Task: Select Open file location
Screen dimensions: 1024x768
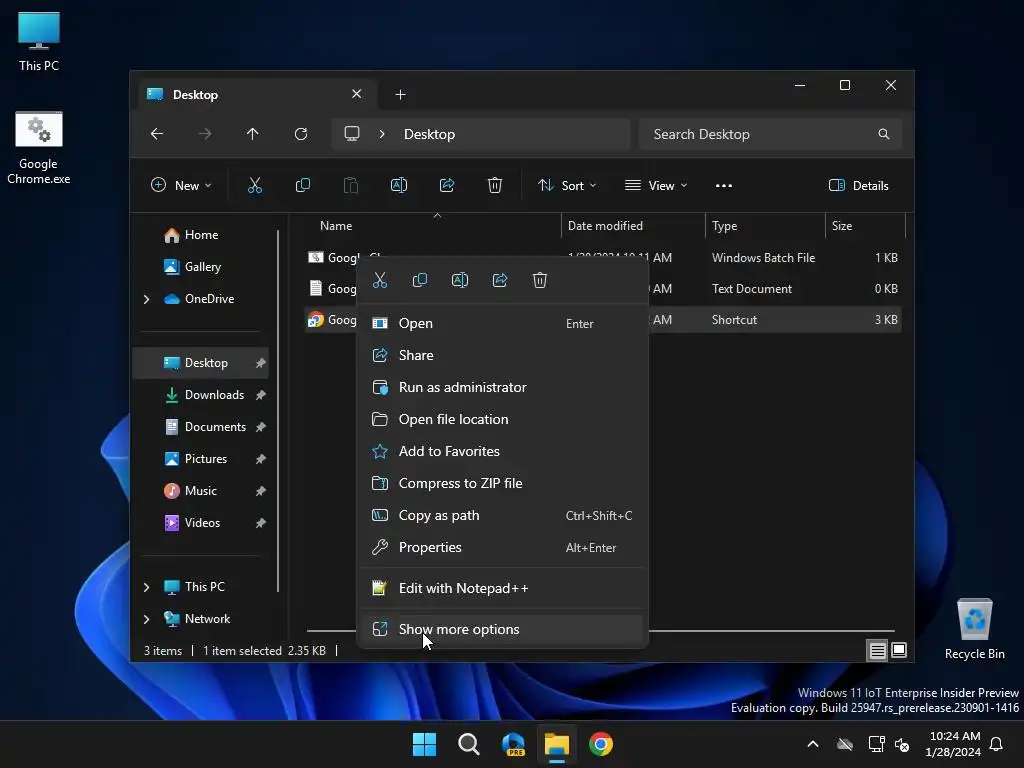Action: pos(503,419)
